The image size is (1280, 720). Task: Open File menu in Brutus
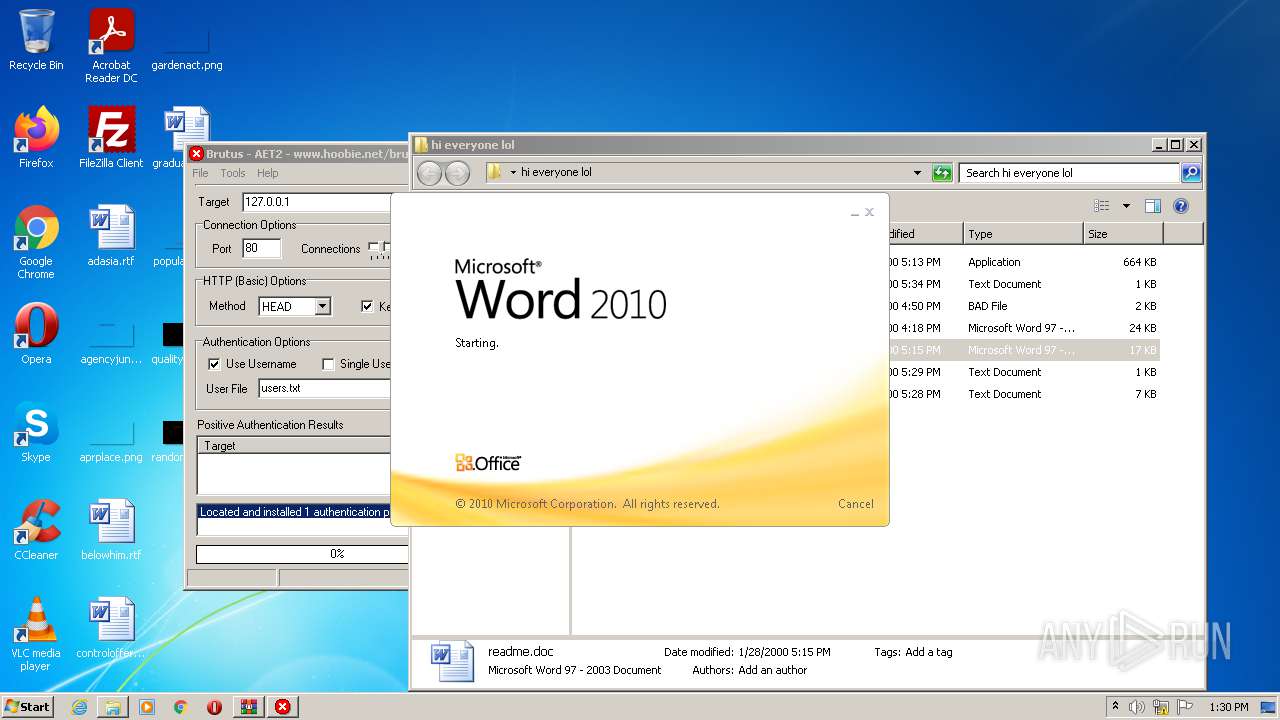[x=200, y=173]
